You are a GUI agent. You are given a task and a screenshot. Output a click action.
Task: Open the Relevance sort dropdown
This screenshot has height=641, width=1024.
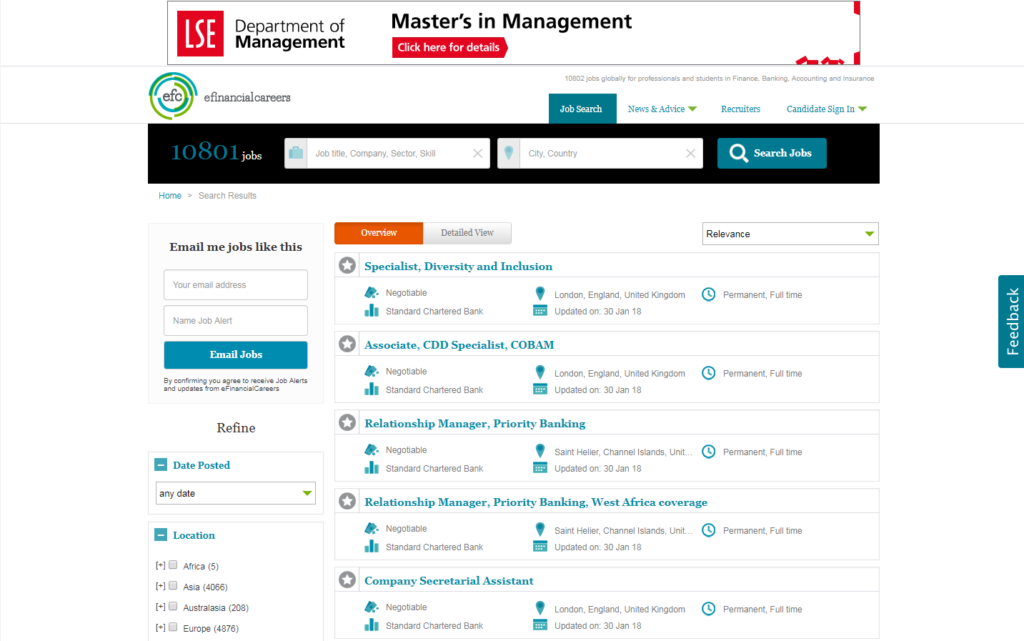(790, 234)
